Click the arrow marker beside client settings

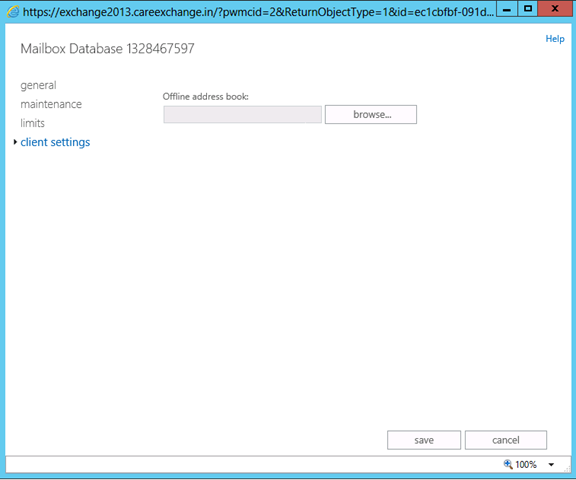15,142
